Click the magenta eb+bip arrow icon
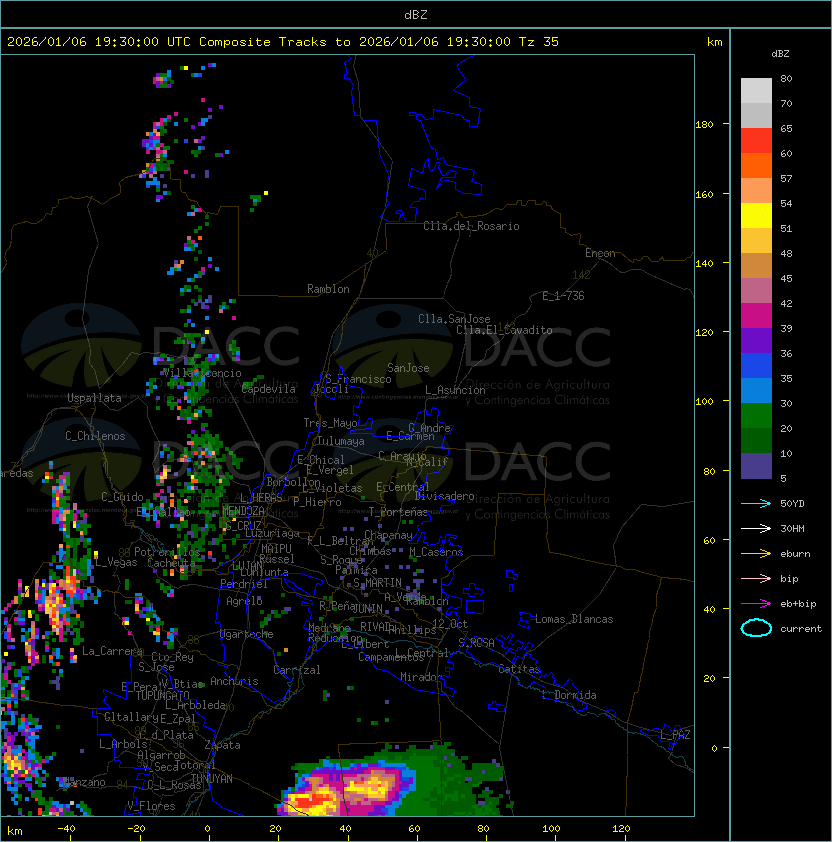 (x=756, y=604)
